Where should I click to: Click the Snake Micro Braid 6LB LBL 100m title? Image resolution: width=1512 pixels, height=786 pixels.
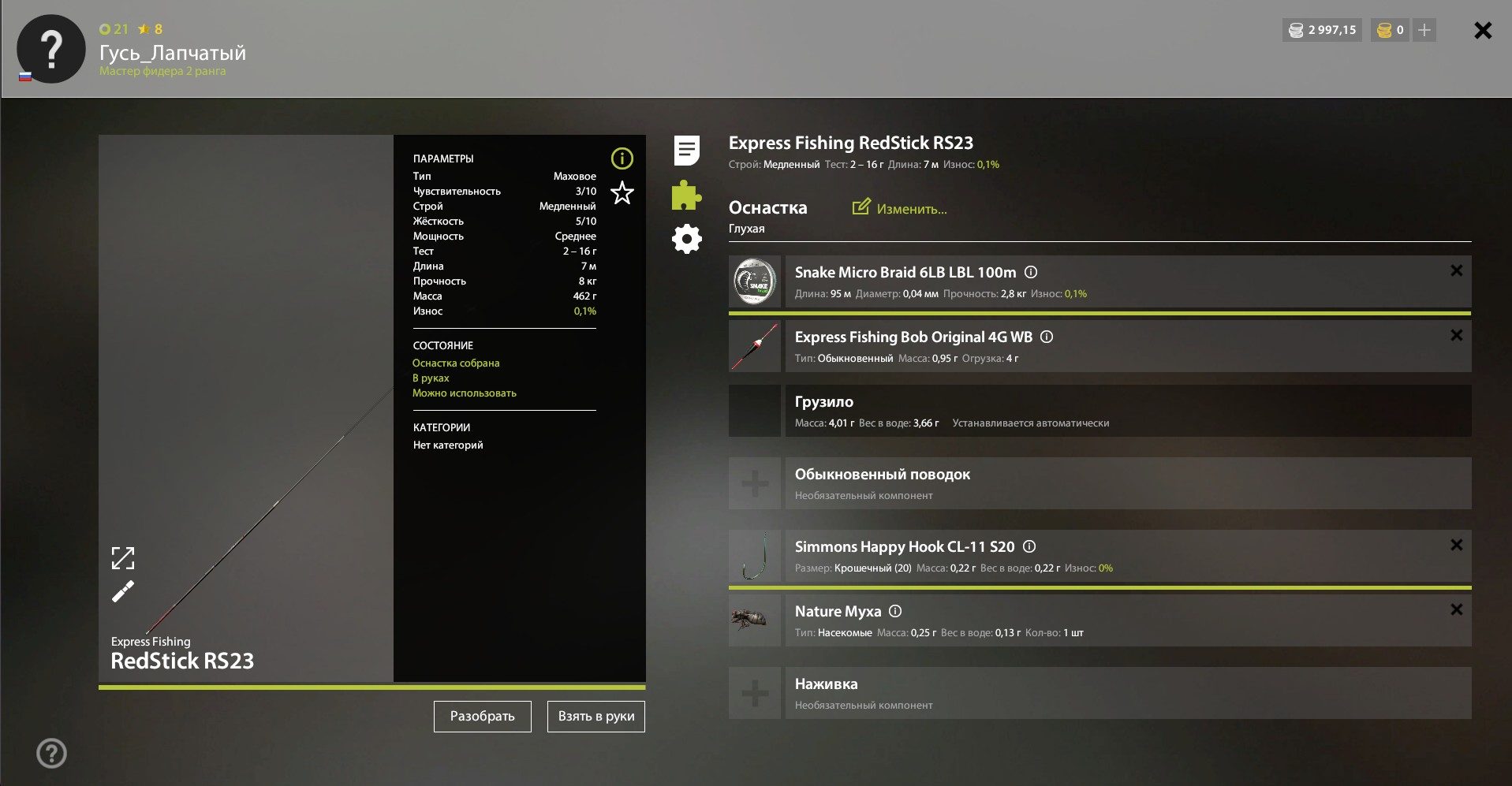(x=905, y=273)
